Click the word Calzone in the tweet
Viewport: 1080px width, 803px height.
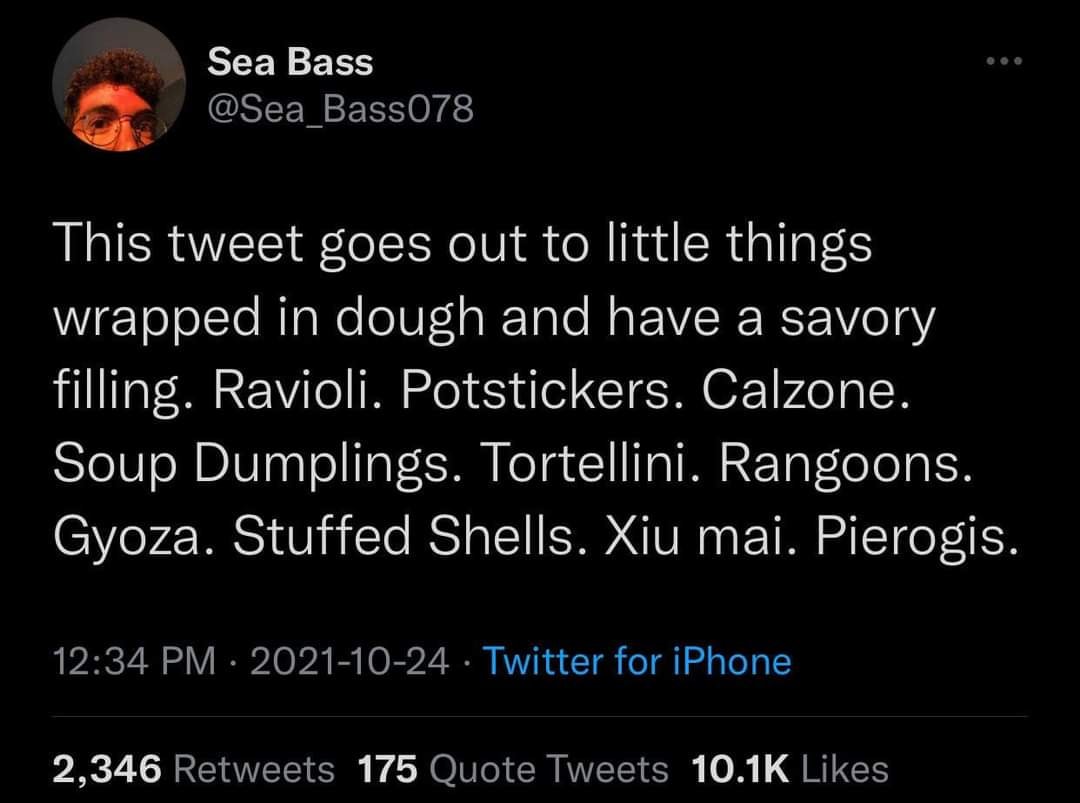[806, 391]
